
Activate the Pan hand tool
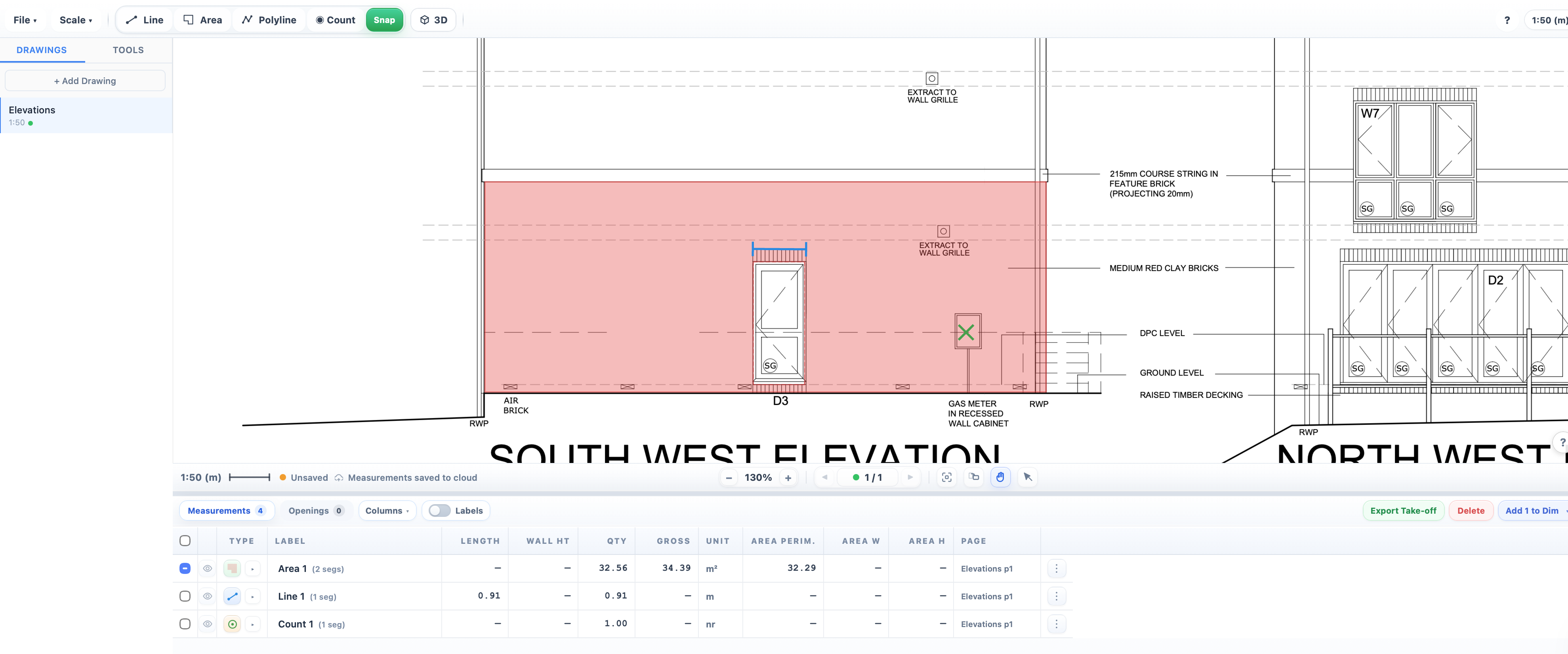pyautogui.click(x=1000, y=477)
